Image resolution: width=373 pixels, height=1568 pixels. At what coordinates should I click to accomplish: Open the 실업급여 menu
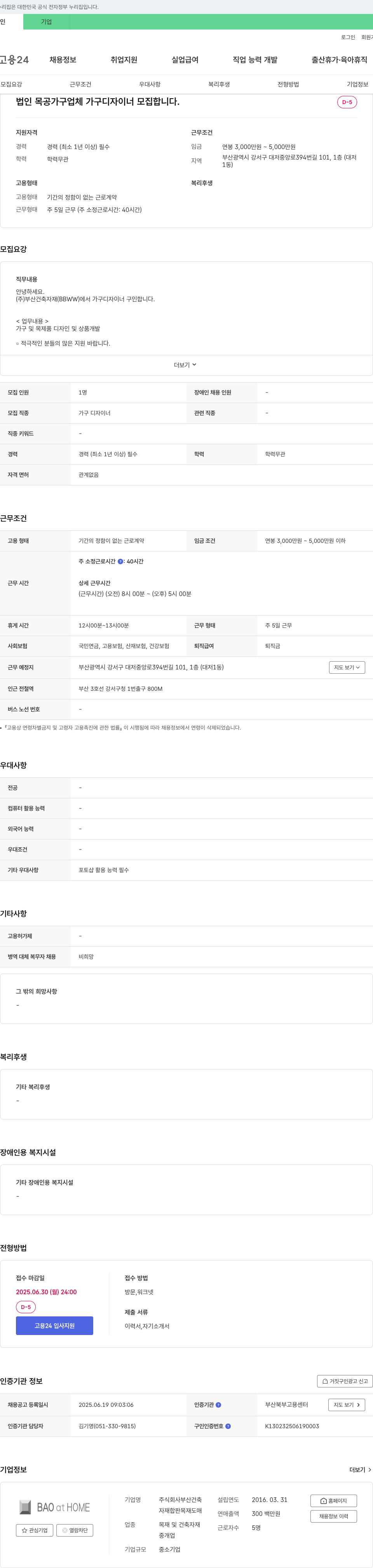185,60
